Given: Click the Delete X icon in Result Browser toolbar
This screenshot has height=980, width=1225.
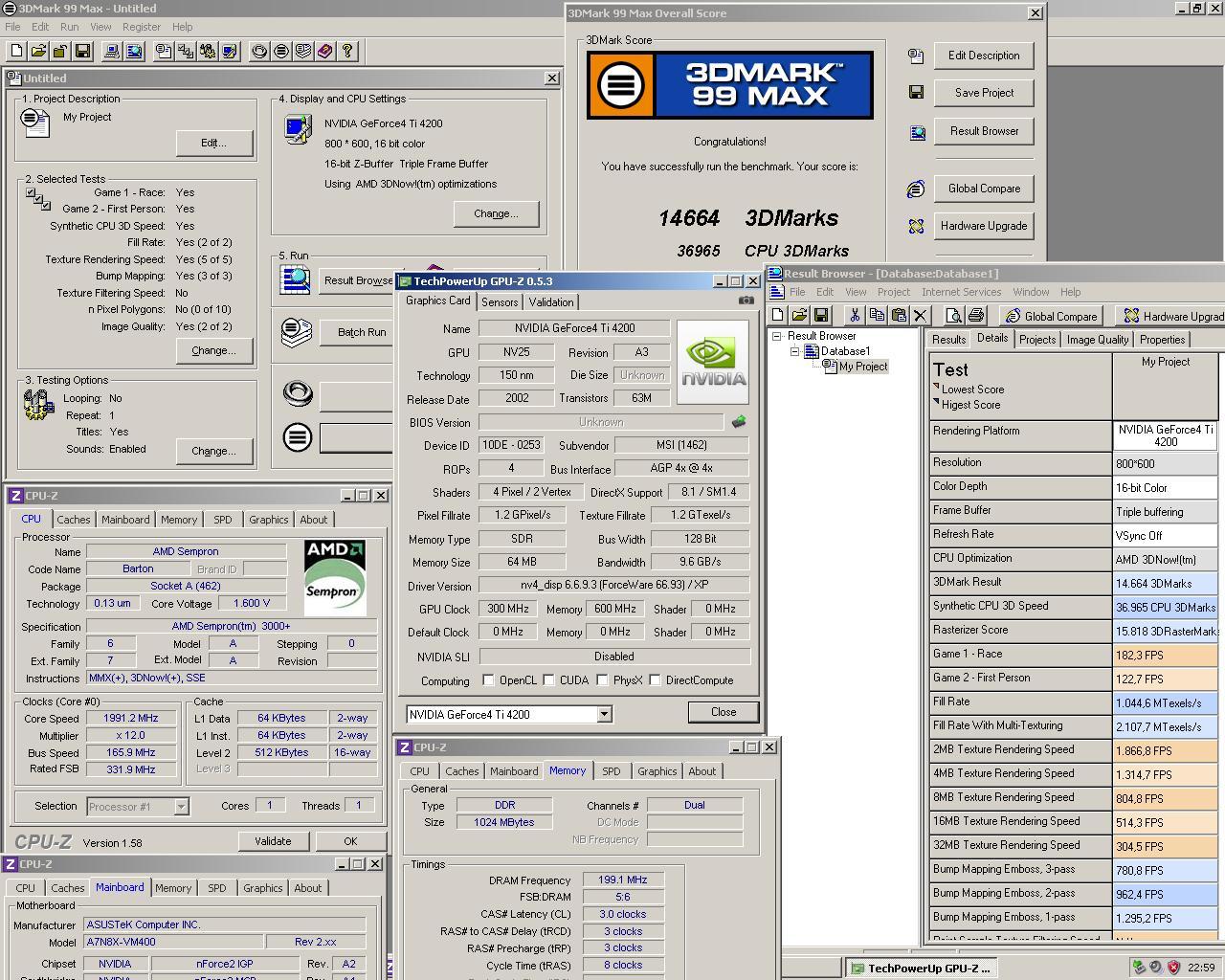Looking at the screenshot, I should [x=921, y=315].
